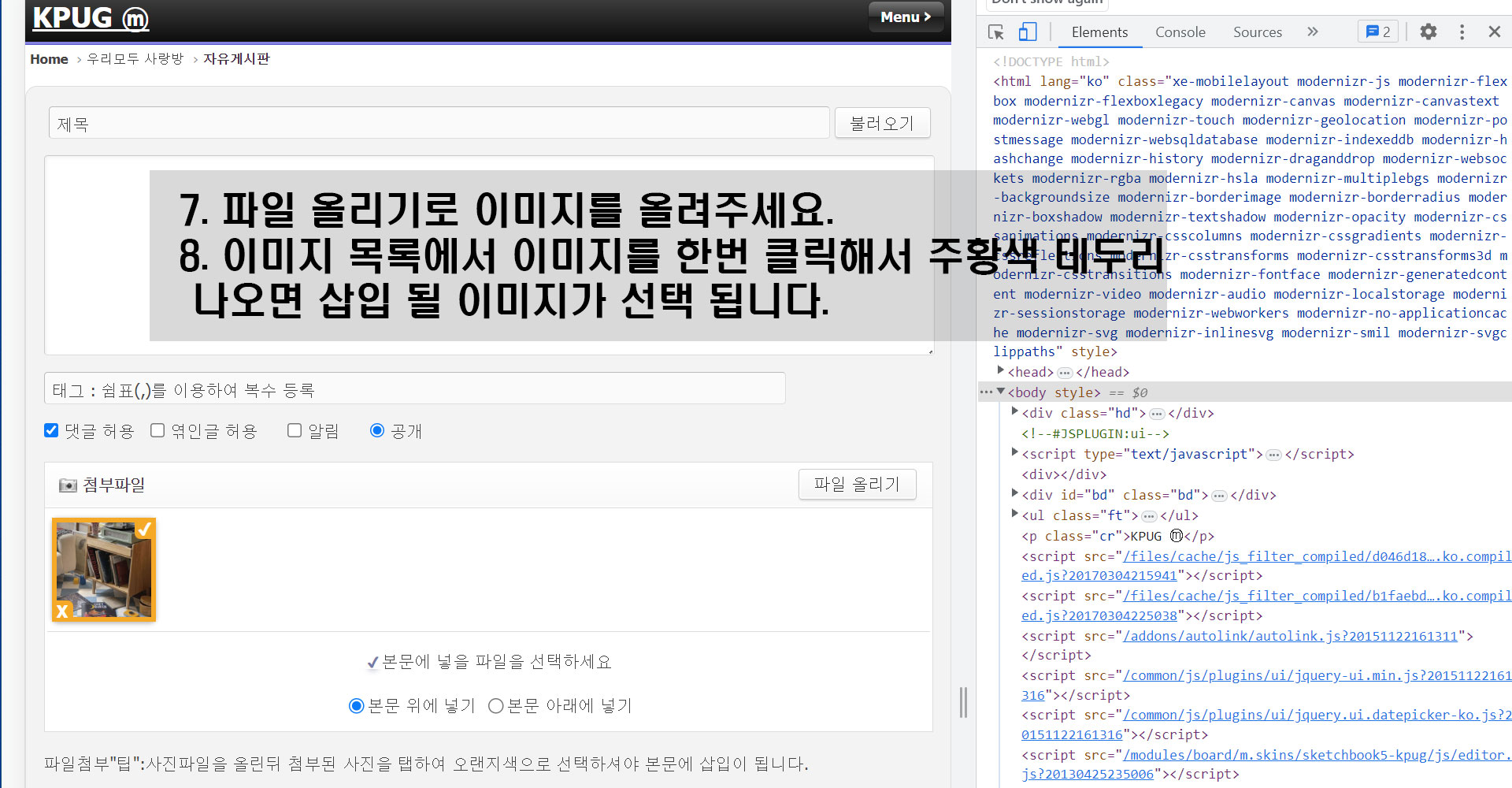Close the DevTools panel
This screenshot has width=1512, height=788.
tap(1494, 32)
